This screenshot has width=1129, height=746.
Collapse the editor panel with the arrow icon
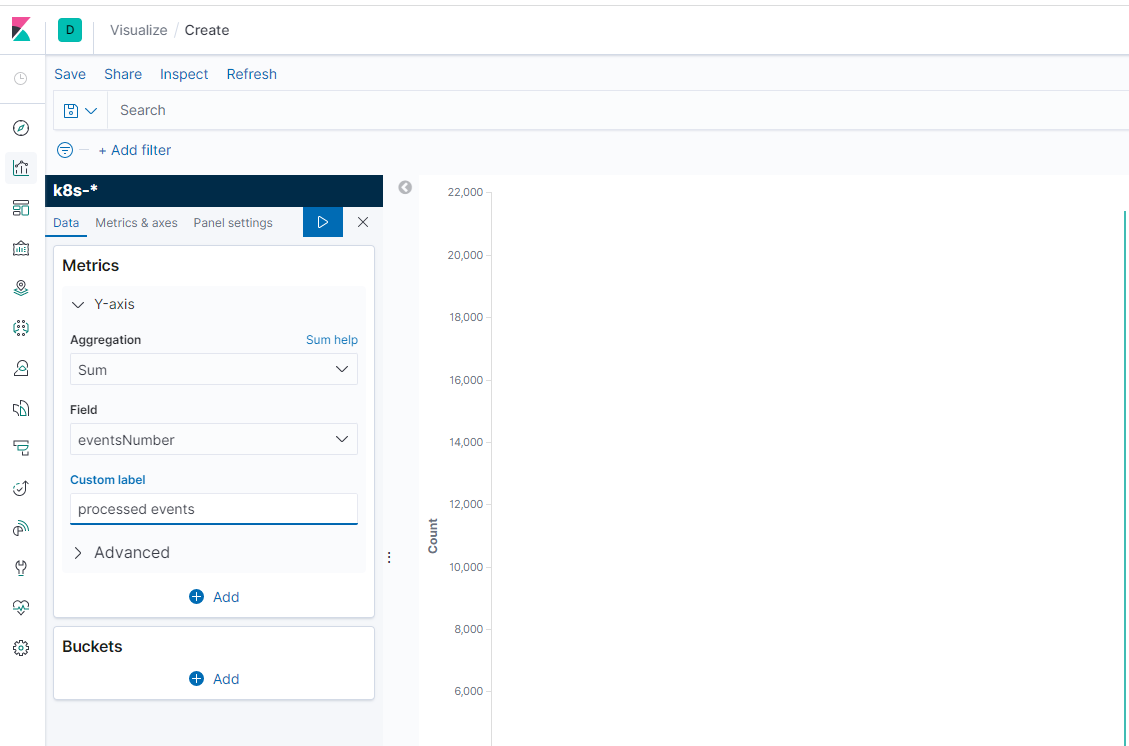(405, 187)
